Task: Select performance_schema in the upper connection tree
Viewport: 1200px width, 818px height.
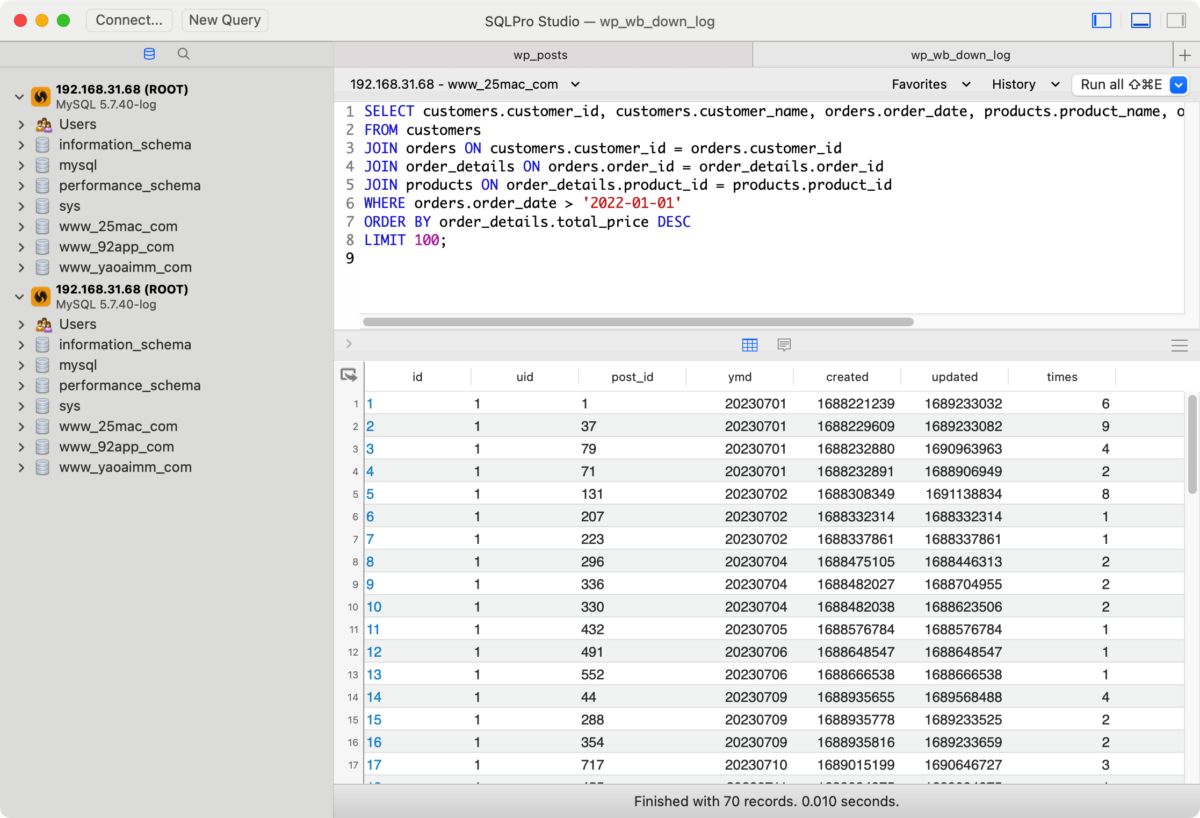Action: coord(130,185)
